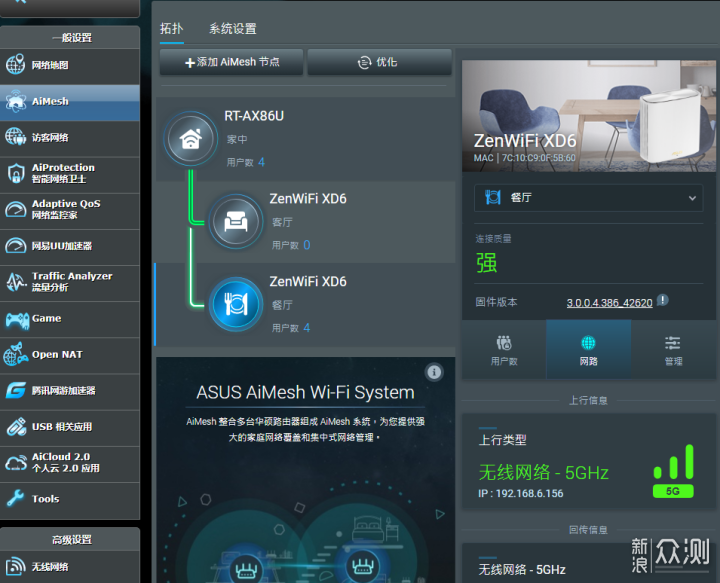
Task: Select the 客厅 ZenWiFi XD6 sofa icon
Action: click(236, 222)
